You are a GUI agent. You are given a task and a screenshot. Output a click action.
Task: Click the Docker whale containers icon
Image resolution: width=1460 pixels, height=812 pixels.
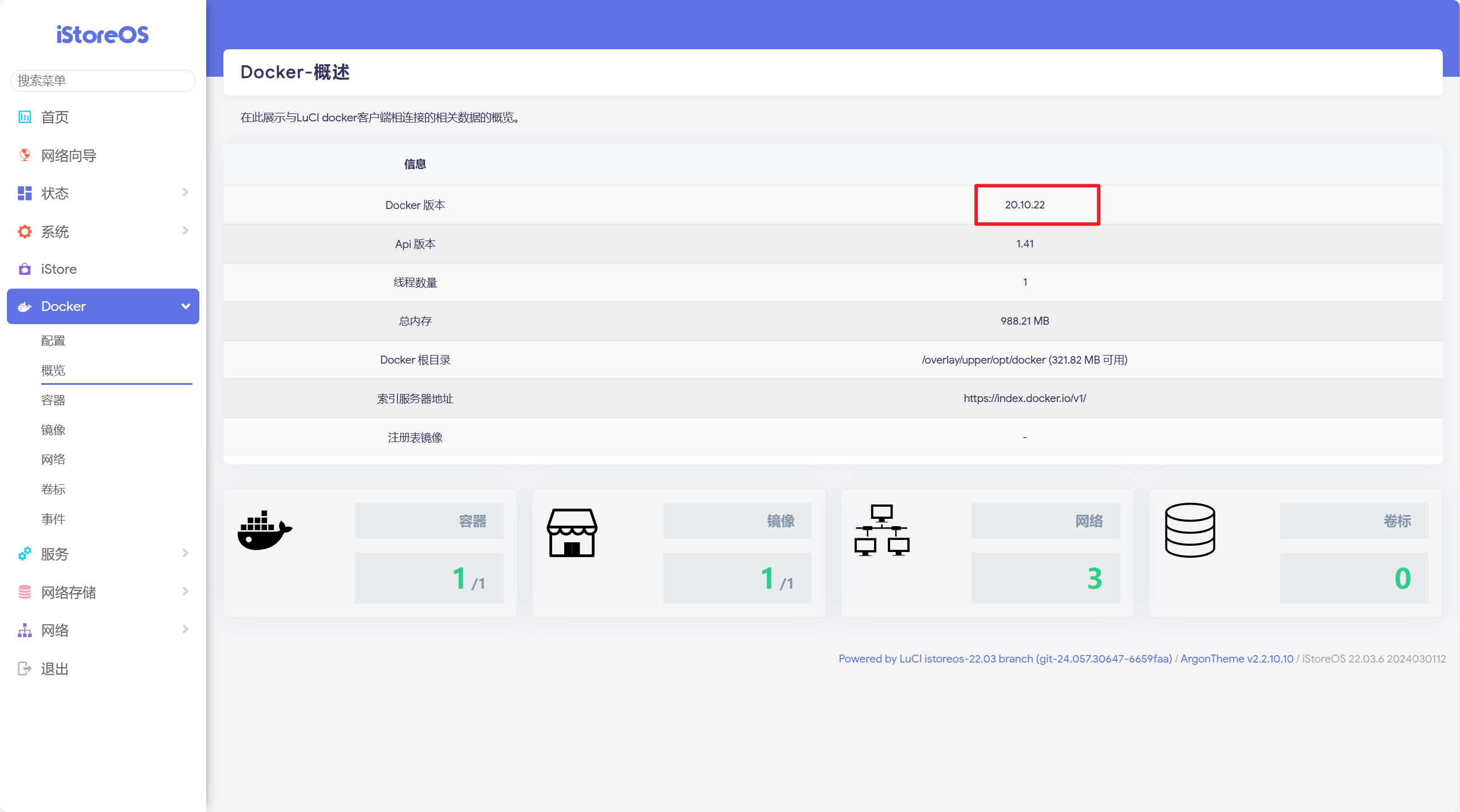tap(264, 531)
